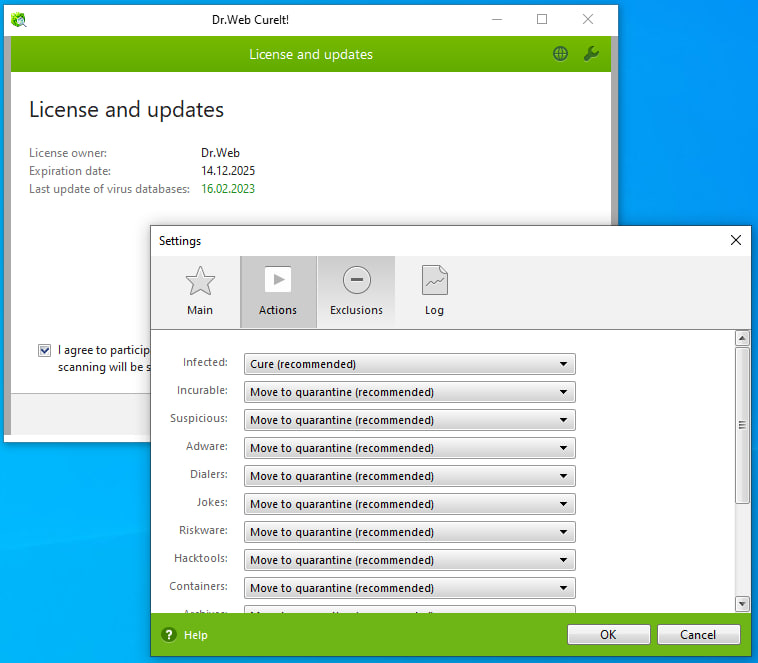
Task: Expand the Incurable action dropdown
Action: point(409,392)
